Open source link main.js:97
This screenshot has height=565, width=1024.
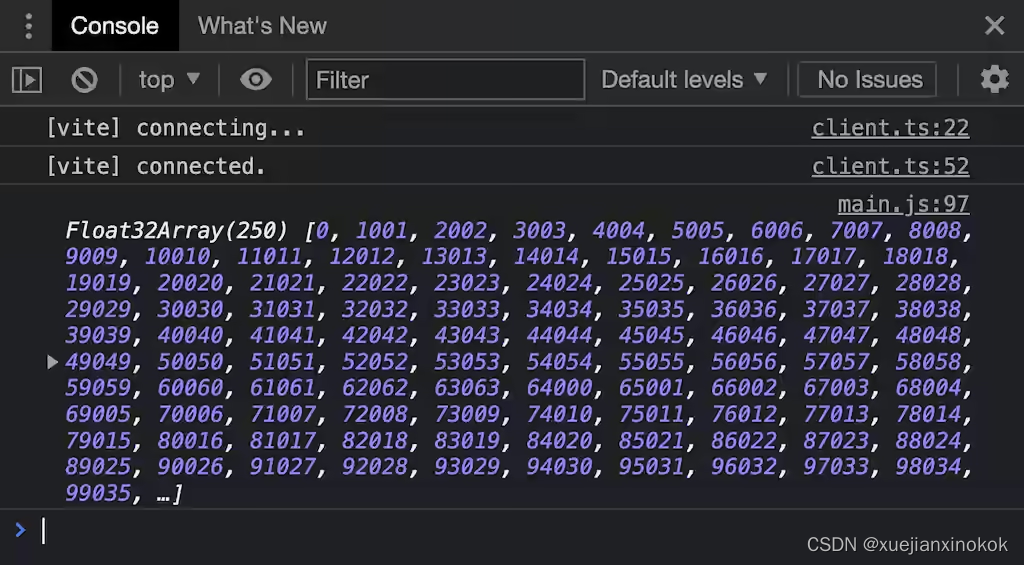click(x=903, y=204)
